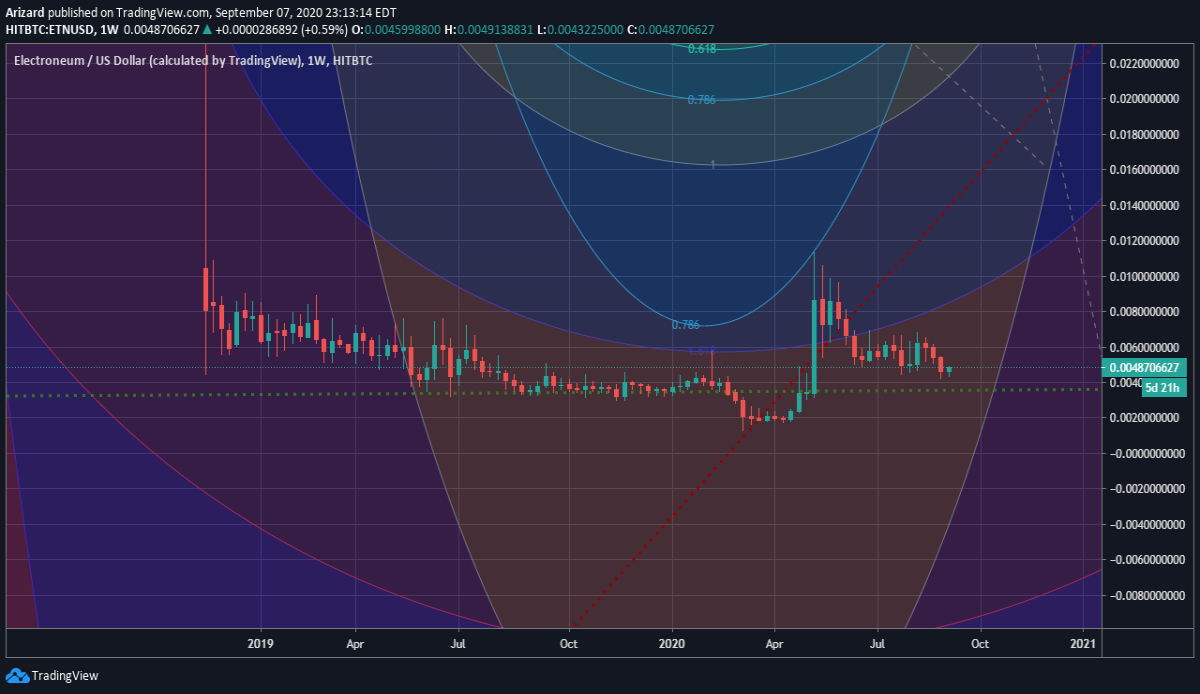Click the Oct label just before 2021
The width and height of the screenshot is (1200, 694).
tap(980, 644)
